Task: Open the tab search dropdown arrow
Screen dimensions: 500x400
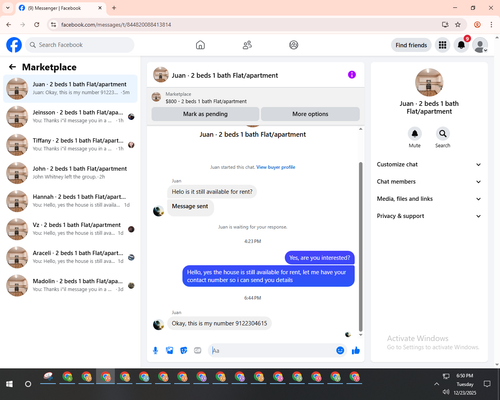Action: pos(8,8)
